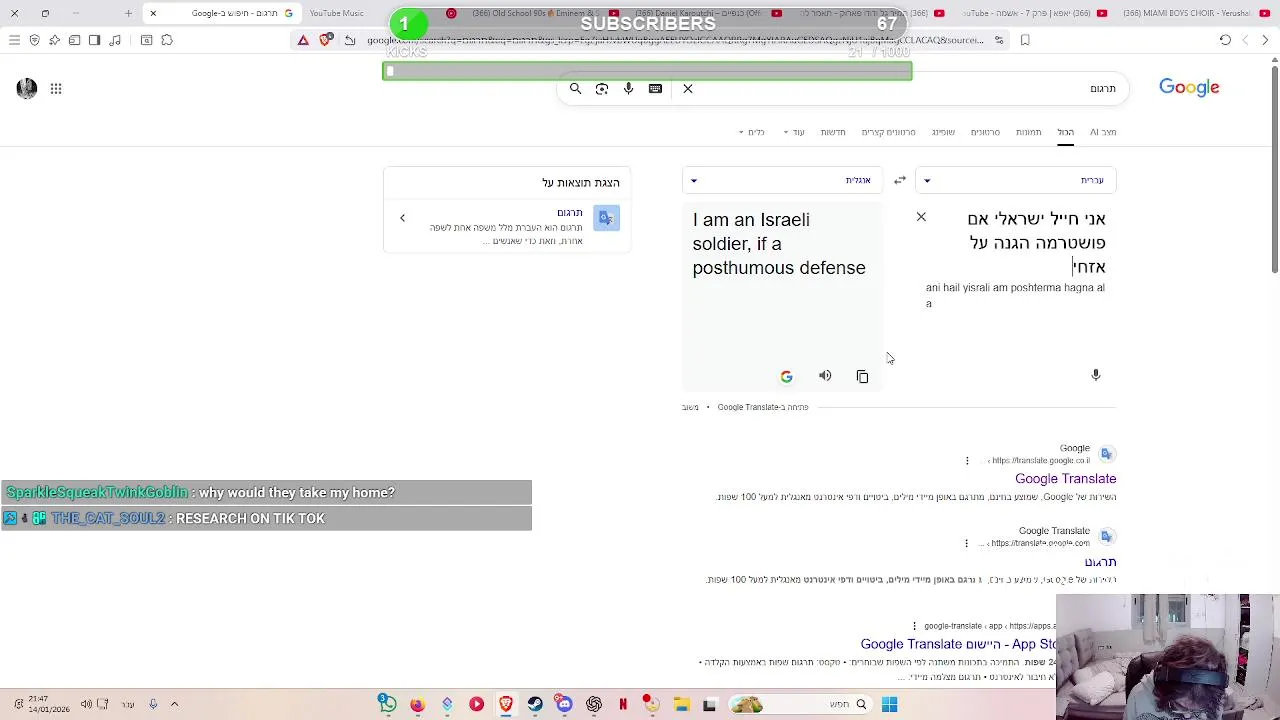Select the הכול search tab
This screenshot has height=720, width=1280.
[x=1066, y=132]
